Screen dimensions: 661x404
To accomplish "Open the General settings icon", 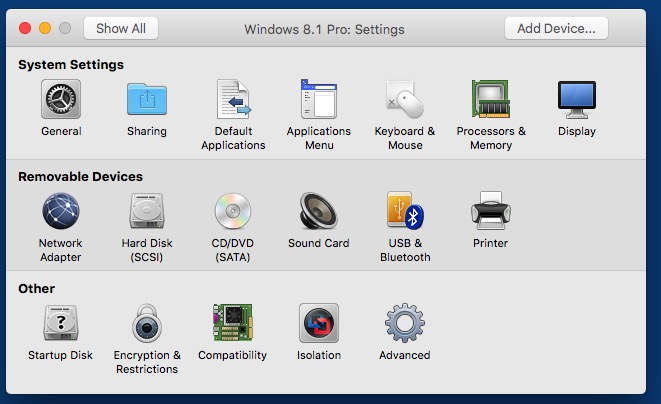I will coord(61,99).
